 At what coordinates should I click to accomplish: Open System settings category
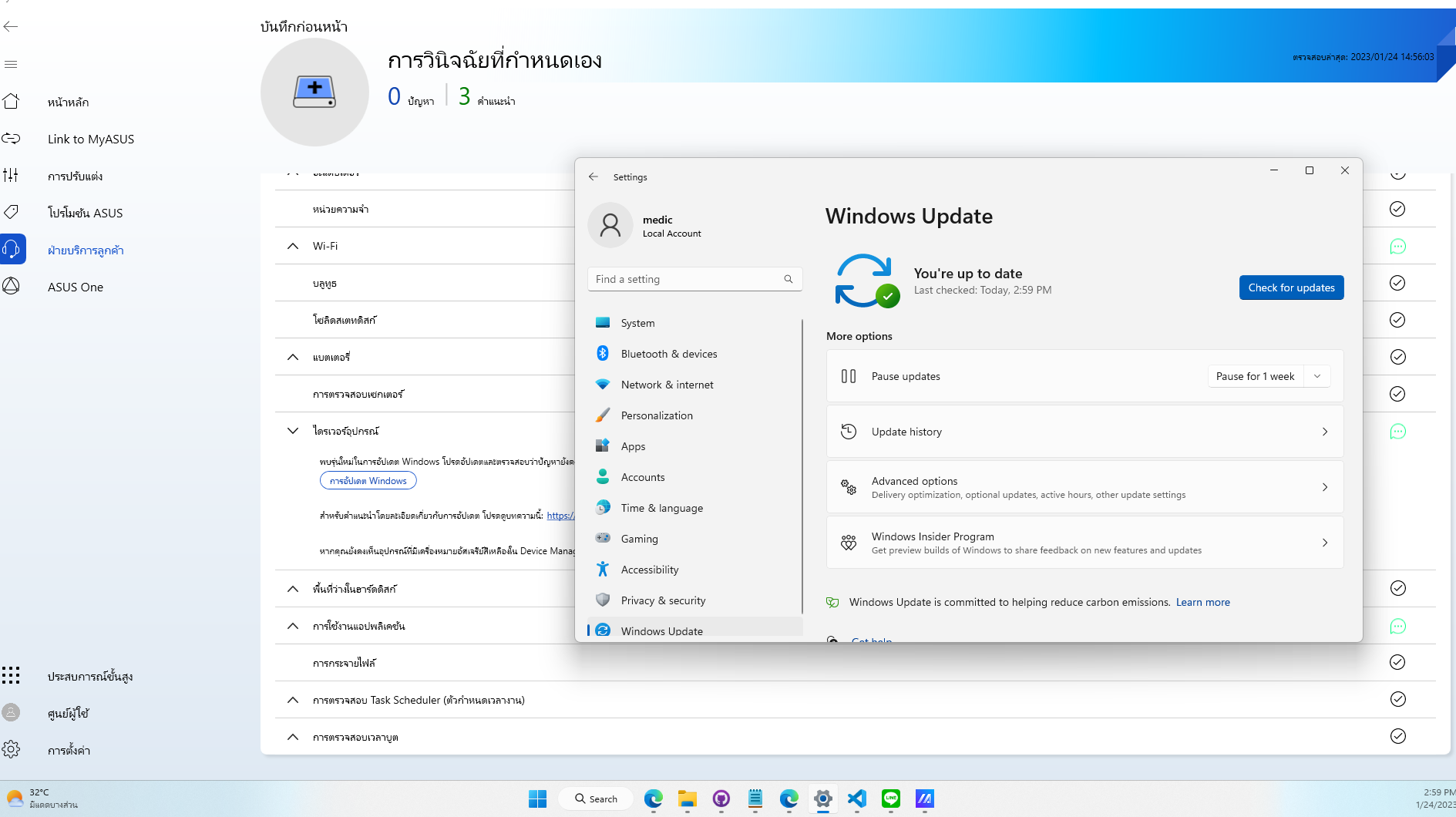point(695,323)
